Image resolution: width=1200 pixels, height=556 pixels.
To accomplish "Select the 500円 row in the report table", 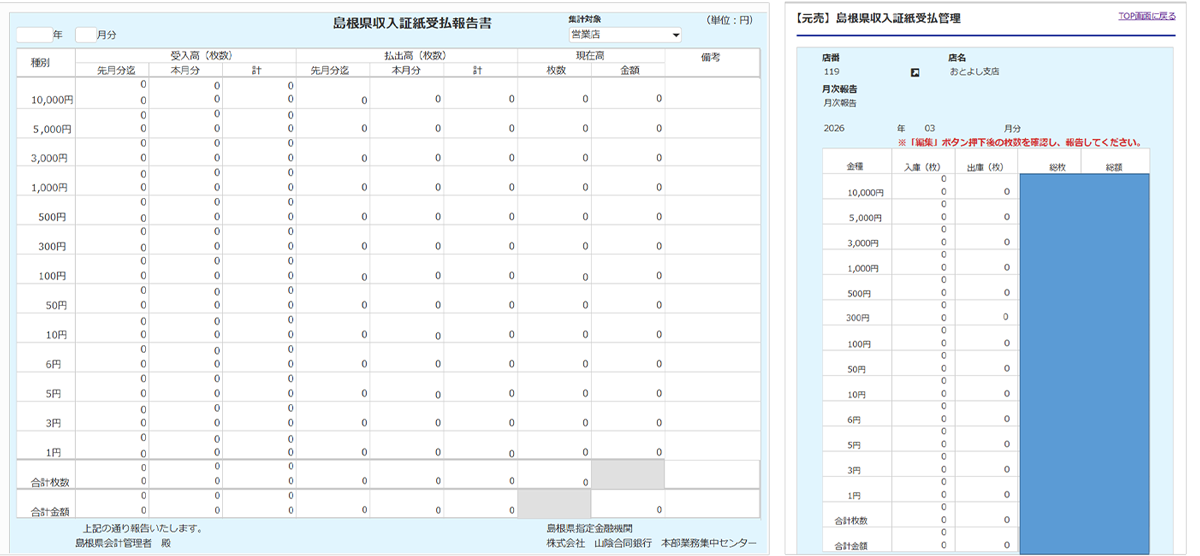I will (389, 210).
